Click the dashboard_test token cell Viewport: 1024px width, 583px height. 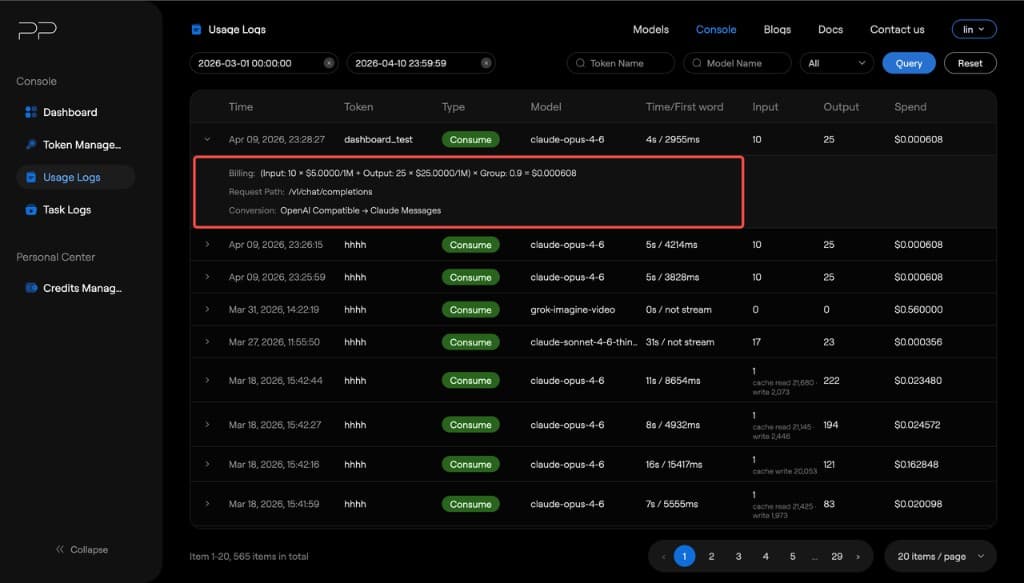tap(378, 140)
